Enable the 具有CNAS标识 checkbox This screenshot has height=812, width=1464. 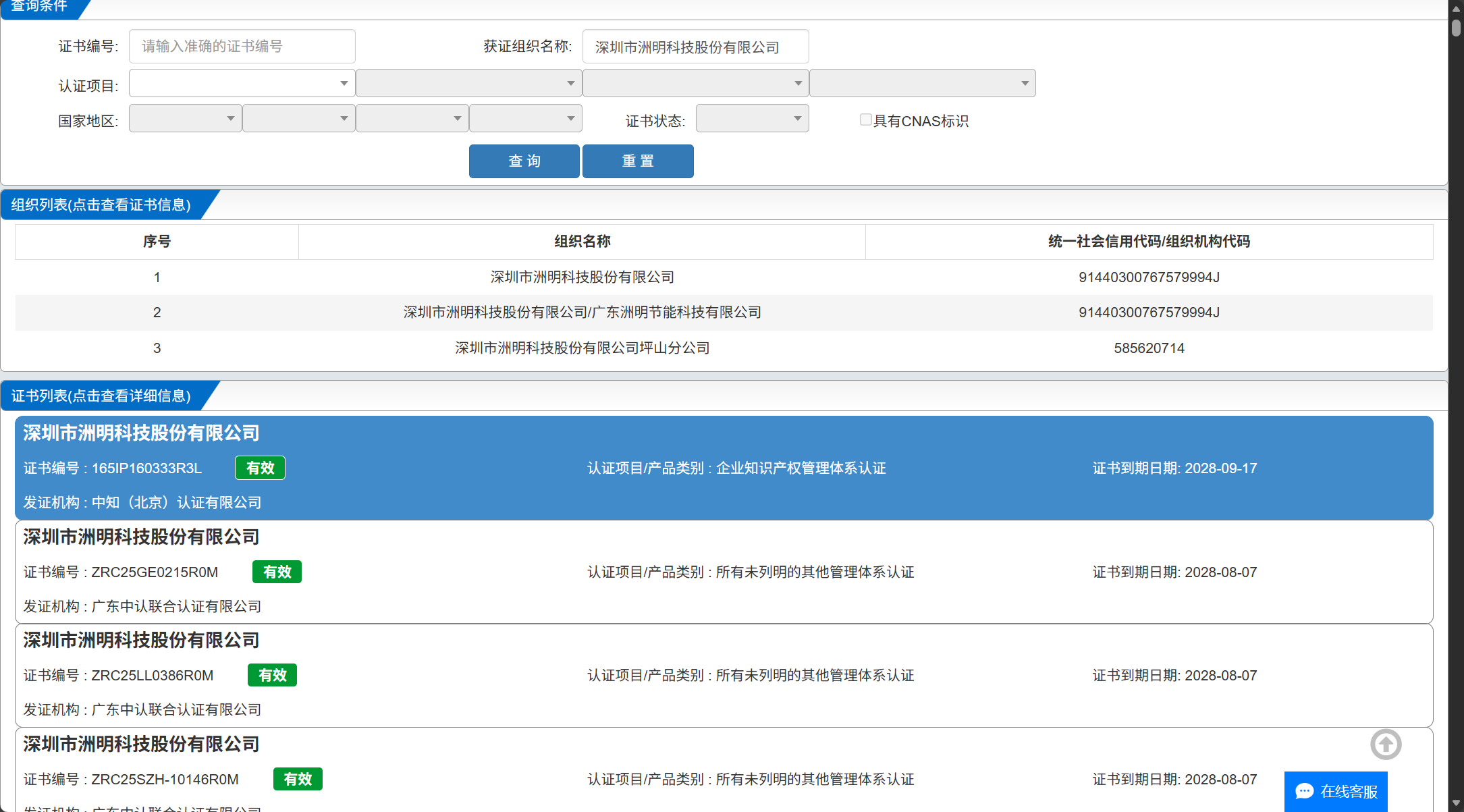tap(865, 119)
